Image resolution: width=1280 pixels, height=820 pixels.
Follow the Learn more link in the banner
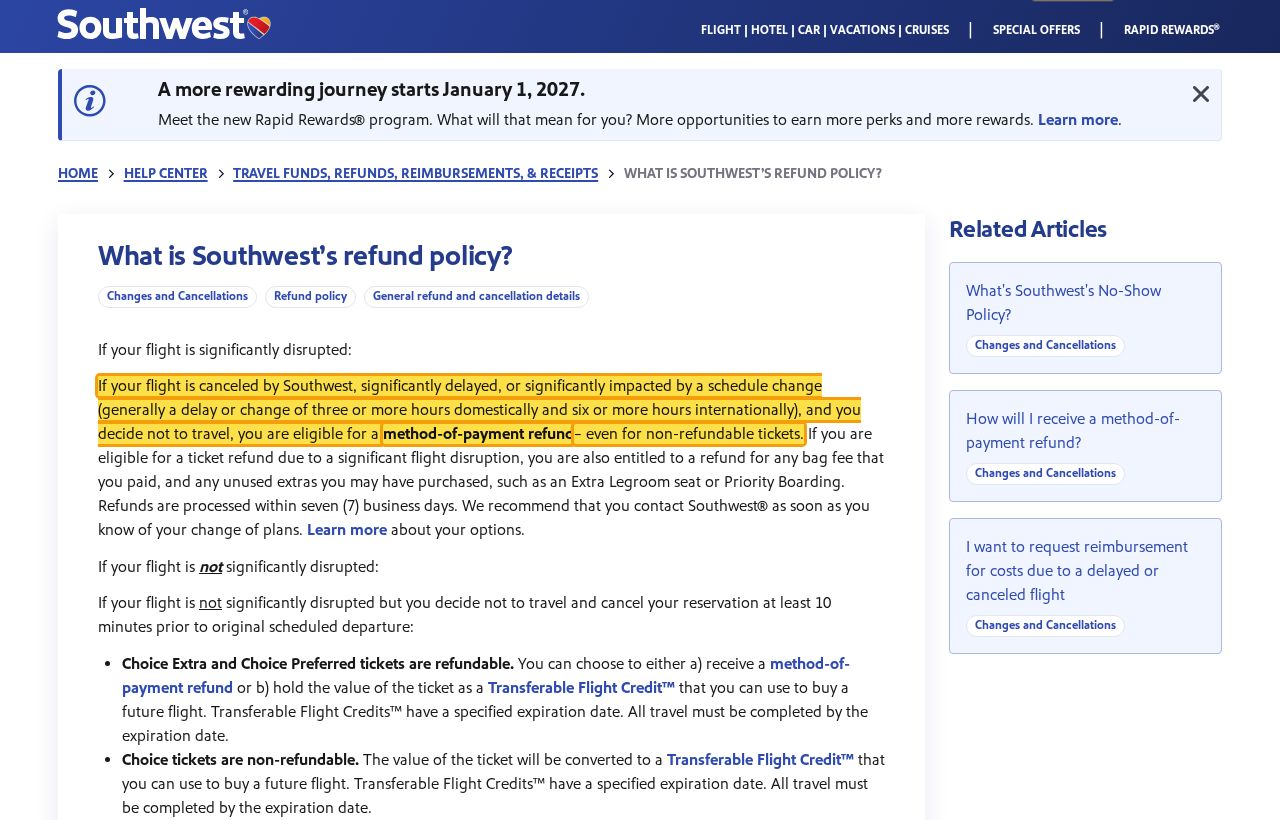[x=1078, y=120]
